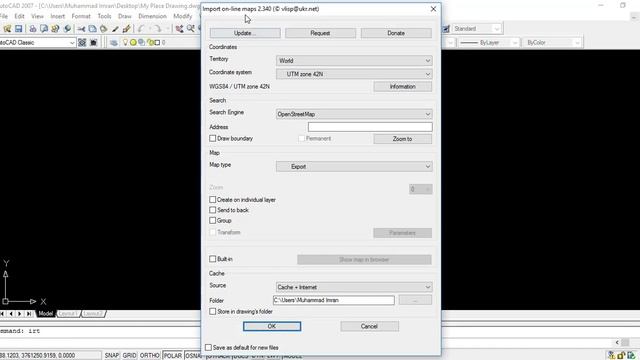Toggle the Built-in checkbox
640x360 pixels.
click(213, 259)
